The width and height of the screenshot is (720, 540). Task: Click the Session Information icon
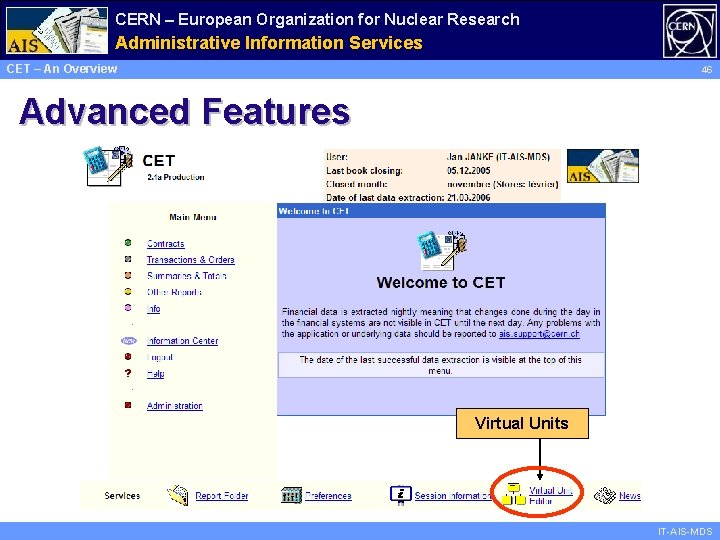pos(400,495)
